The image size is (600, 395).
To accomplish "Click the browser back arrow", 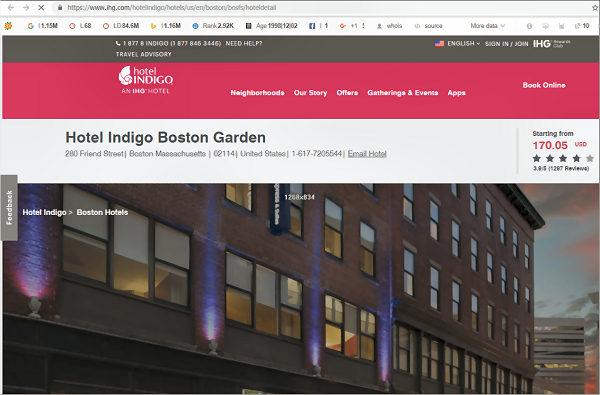I will (11, 7).
